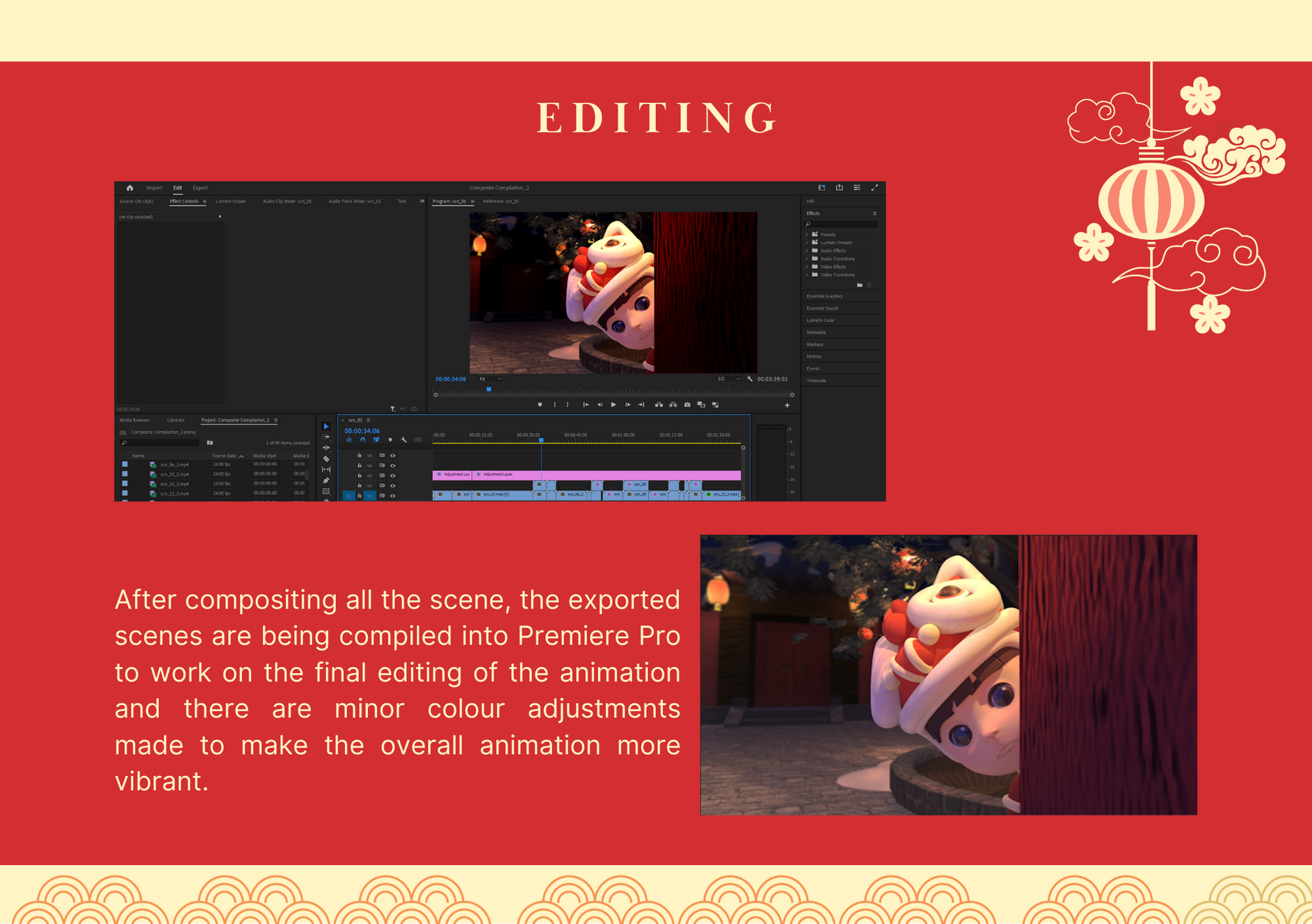Toggle V5 track output eye
Image resolution: width=1312 pixels, height=924 pixels.
[x=393, y=455]
